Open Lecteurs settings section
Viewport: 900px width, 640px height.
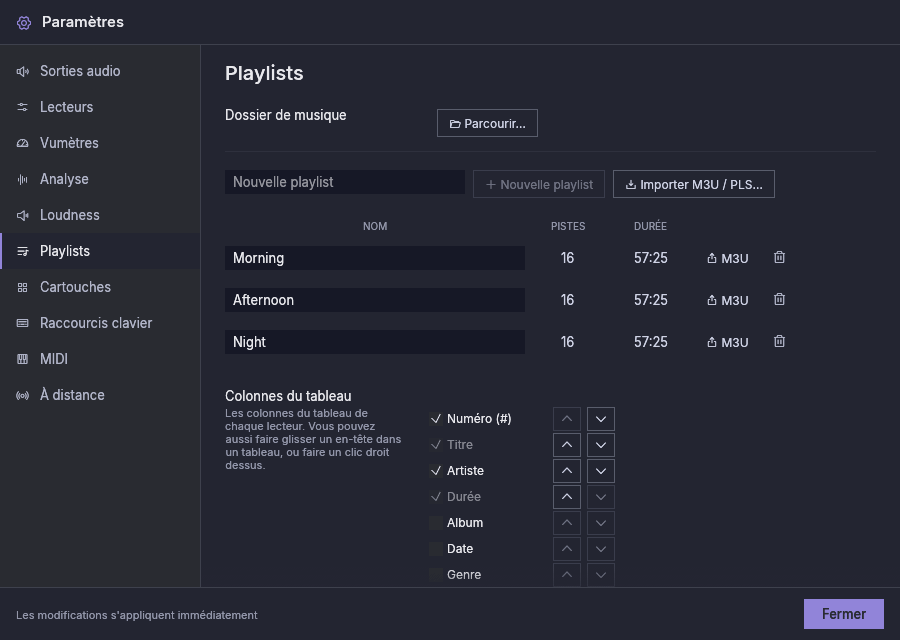pos(100,107)
